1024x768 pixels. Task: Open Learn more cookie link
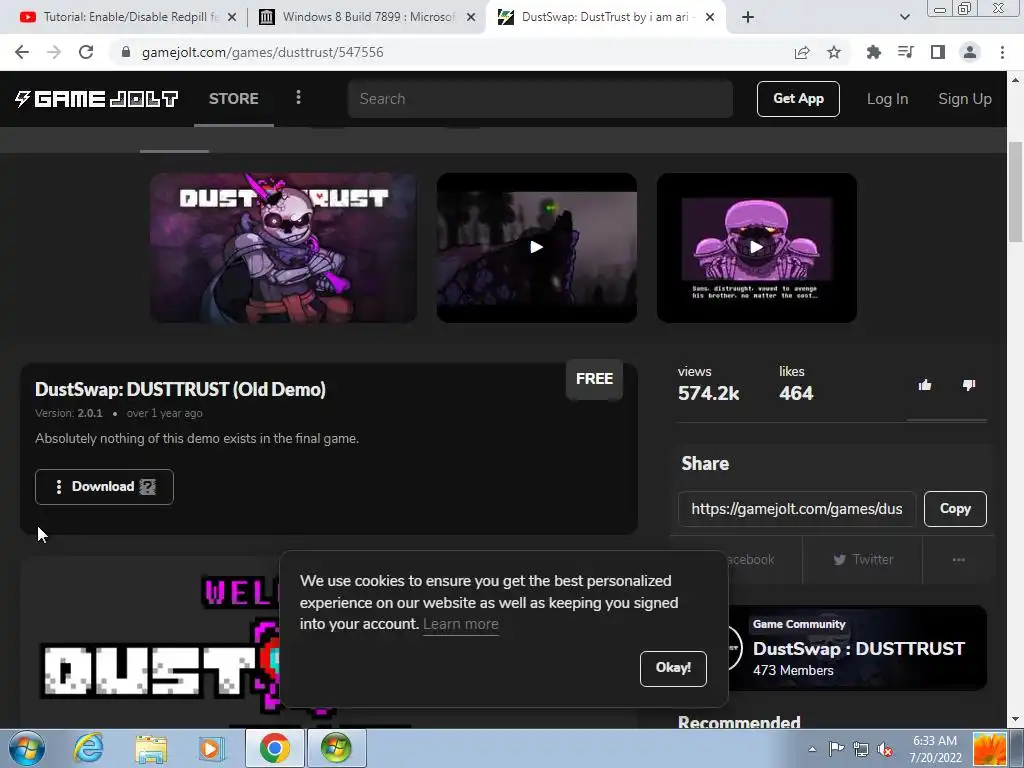point(460,624)
